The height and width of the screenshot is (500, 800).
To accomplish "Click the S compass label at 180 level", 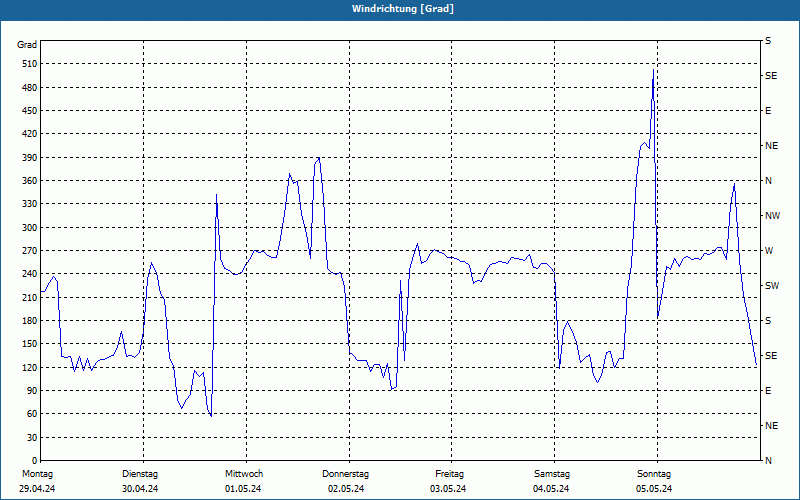I will (x=768, y=321).
